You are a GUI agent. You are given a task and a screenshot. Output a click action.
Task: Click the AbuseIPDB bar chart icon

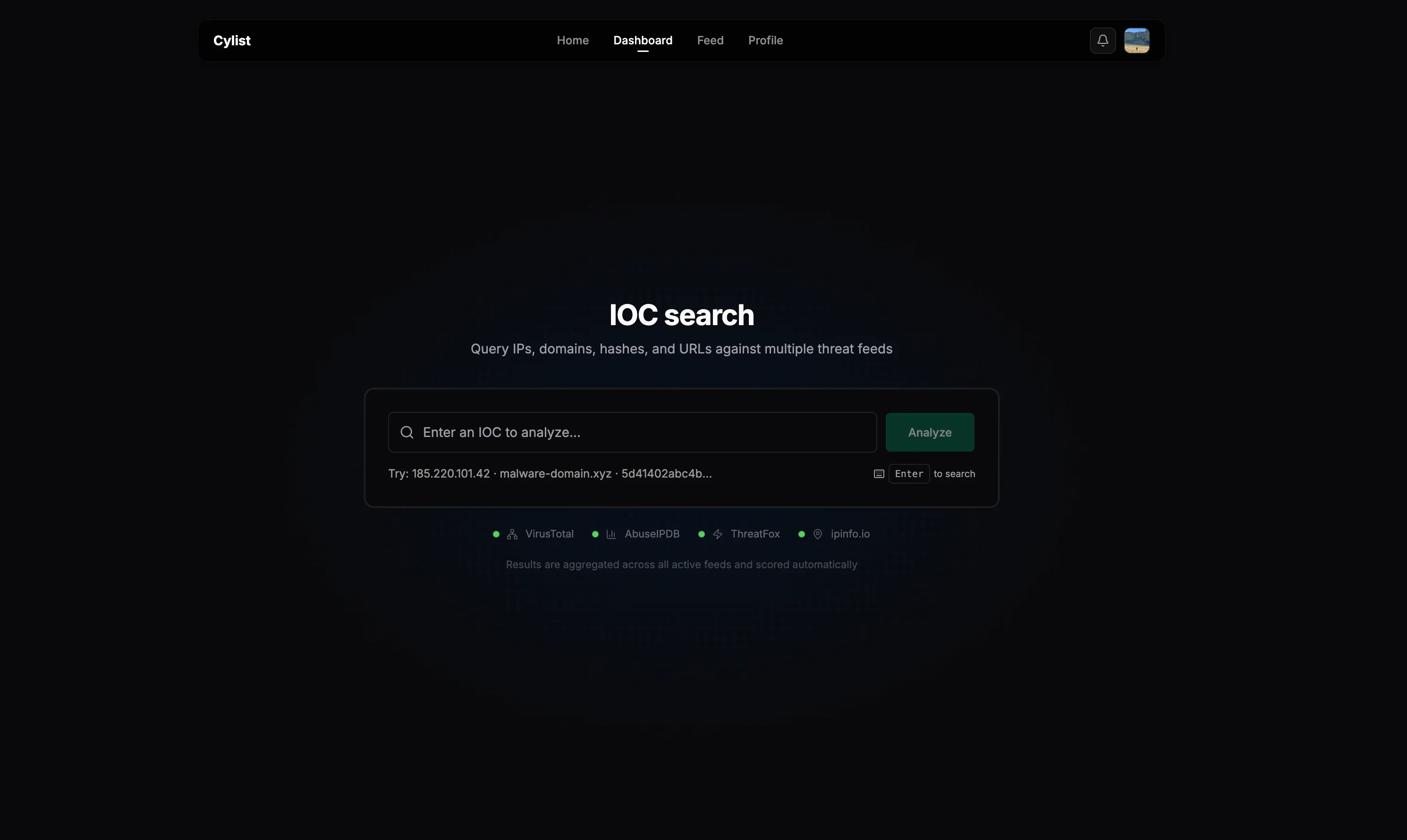click(611, 534)
